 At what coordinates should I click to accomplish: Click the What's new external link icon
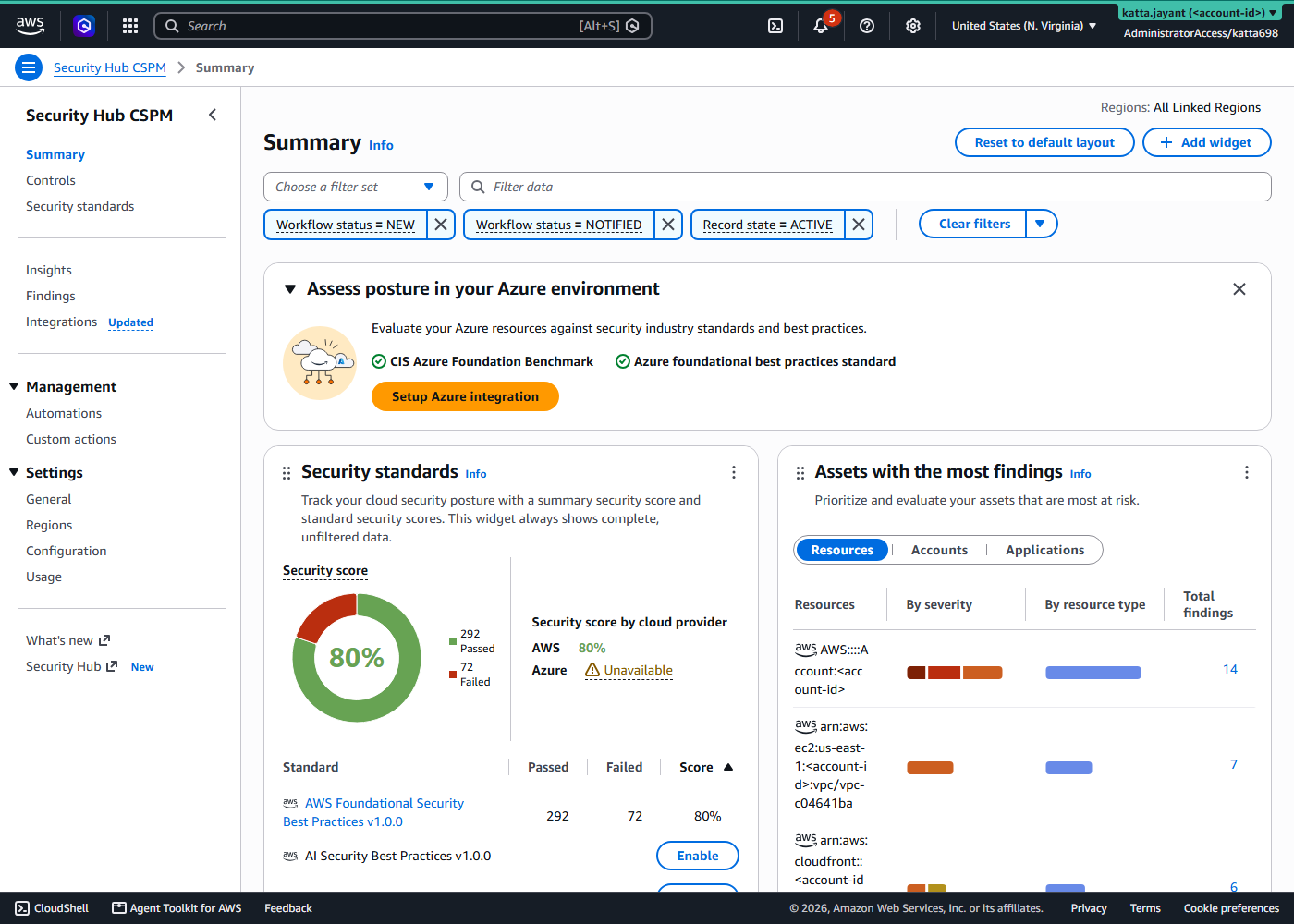(x=104, y=640)
